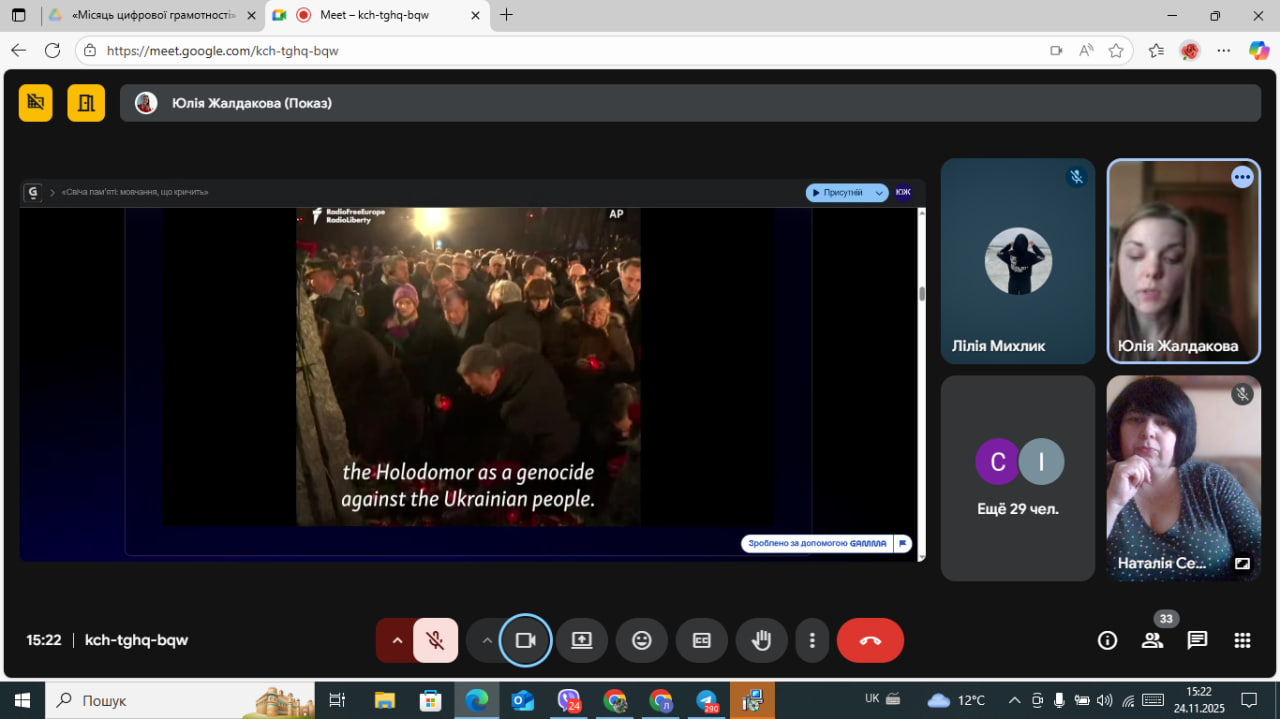Open options on Юлія Жалдакова's tile

pos(1242,177)
